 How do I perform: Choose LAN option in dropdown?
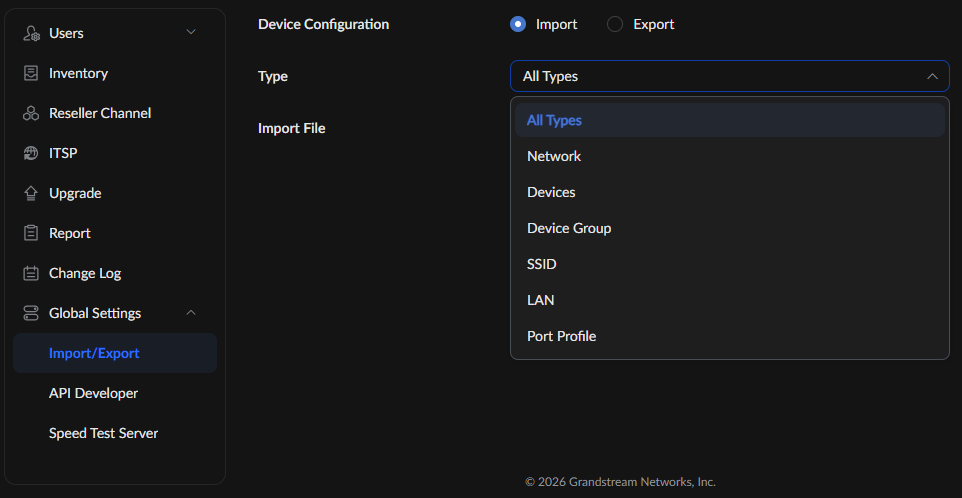pyautogui.click(x=729, y=301)
